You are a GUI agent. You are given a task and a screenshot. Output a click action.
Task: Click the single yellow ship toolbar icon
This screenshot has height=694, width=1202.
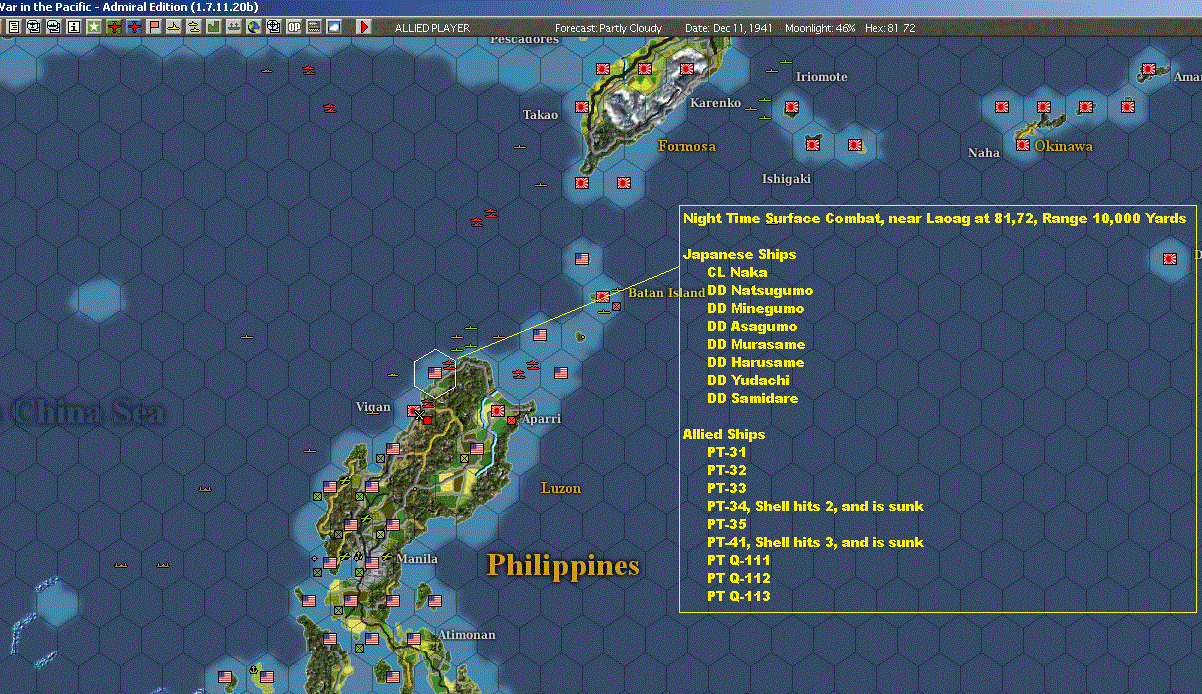coord(174,27)
